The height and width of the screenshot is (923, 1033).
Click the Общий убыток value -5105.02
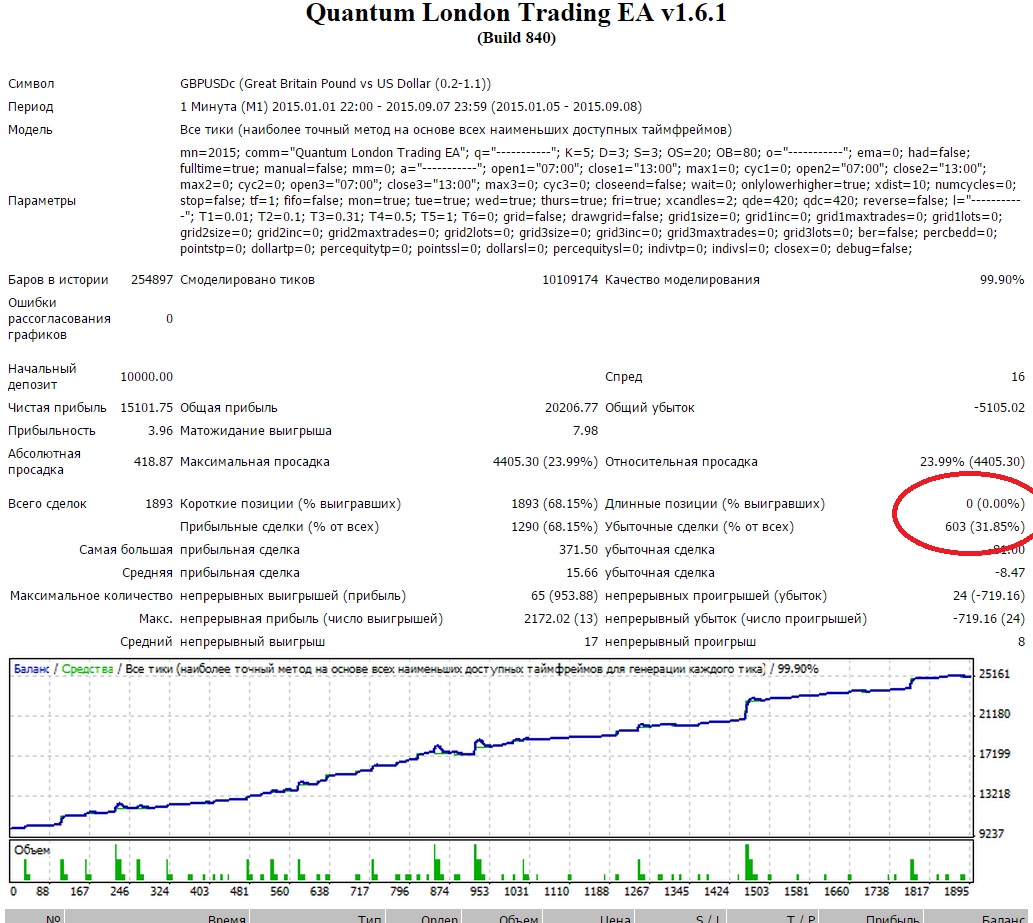999,408
